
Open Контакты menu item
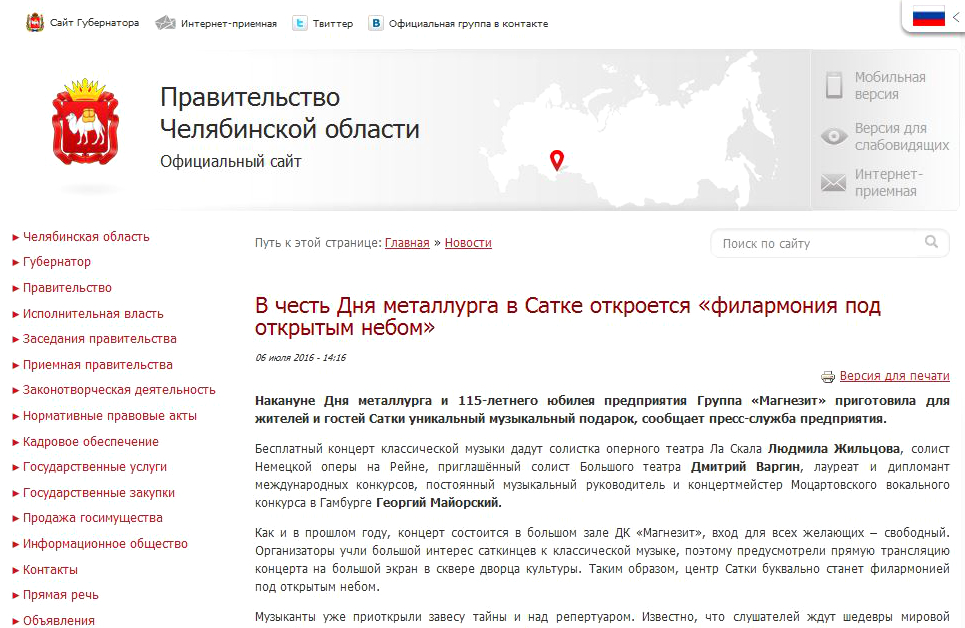point(50,570)
